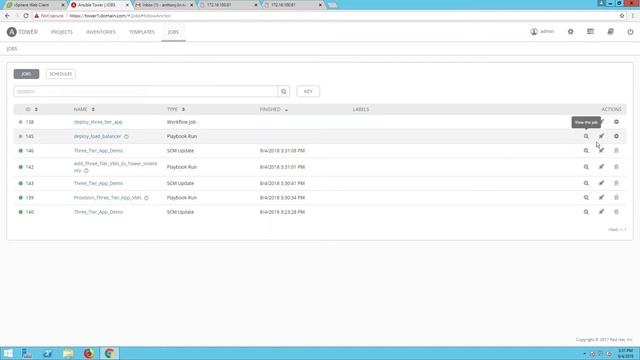Image resolution: width=640 pixels, height=360 pixels.
Task: Log out using the power icon
Action: (x=630, y=32)
